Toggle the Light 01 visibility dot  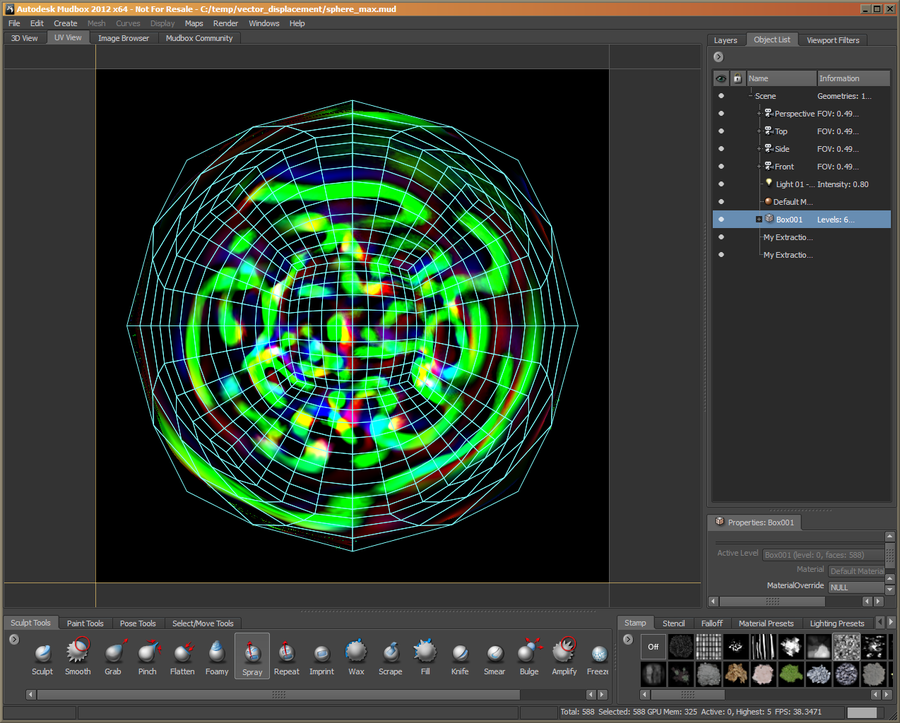(x=720, y=183)
